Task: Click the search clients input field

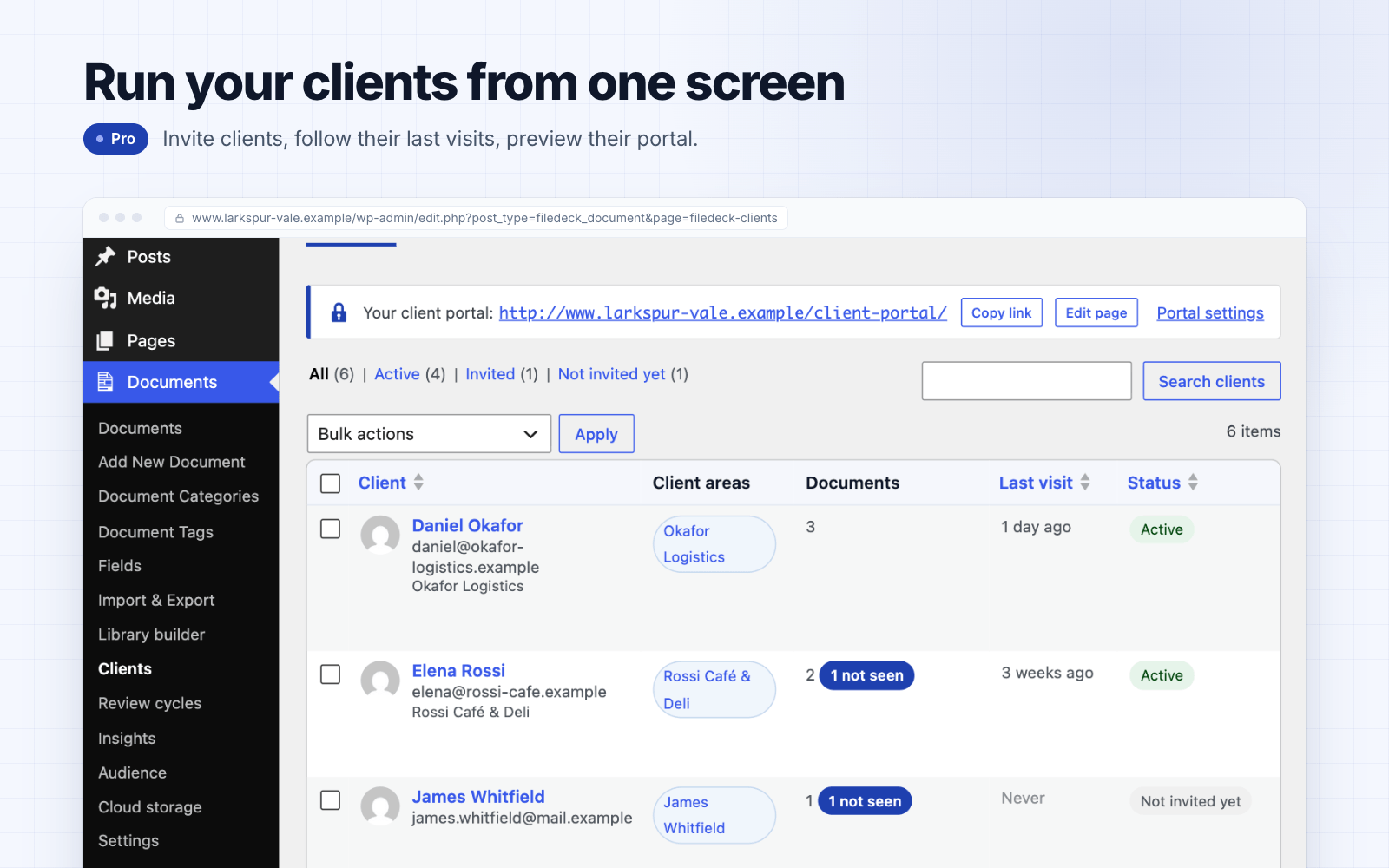Action: click(1026, 381)
